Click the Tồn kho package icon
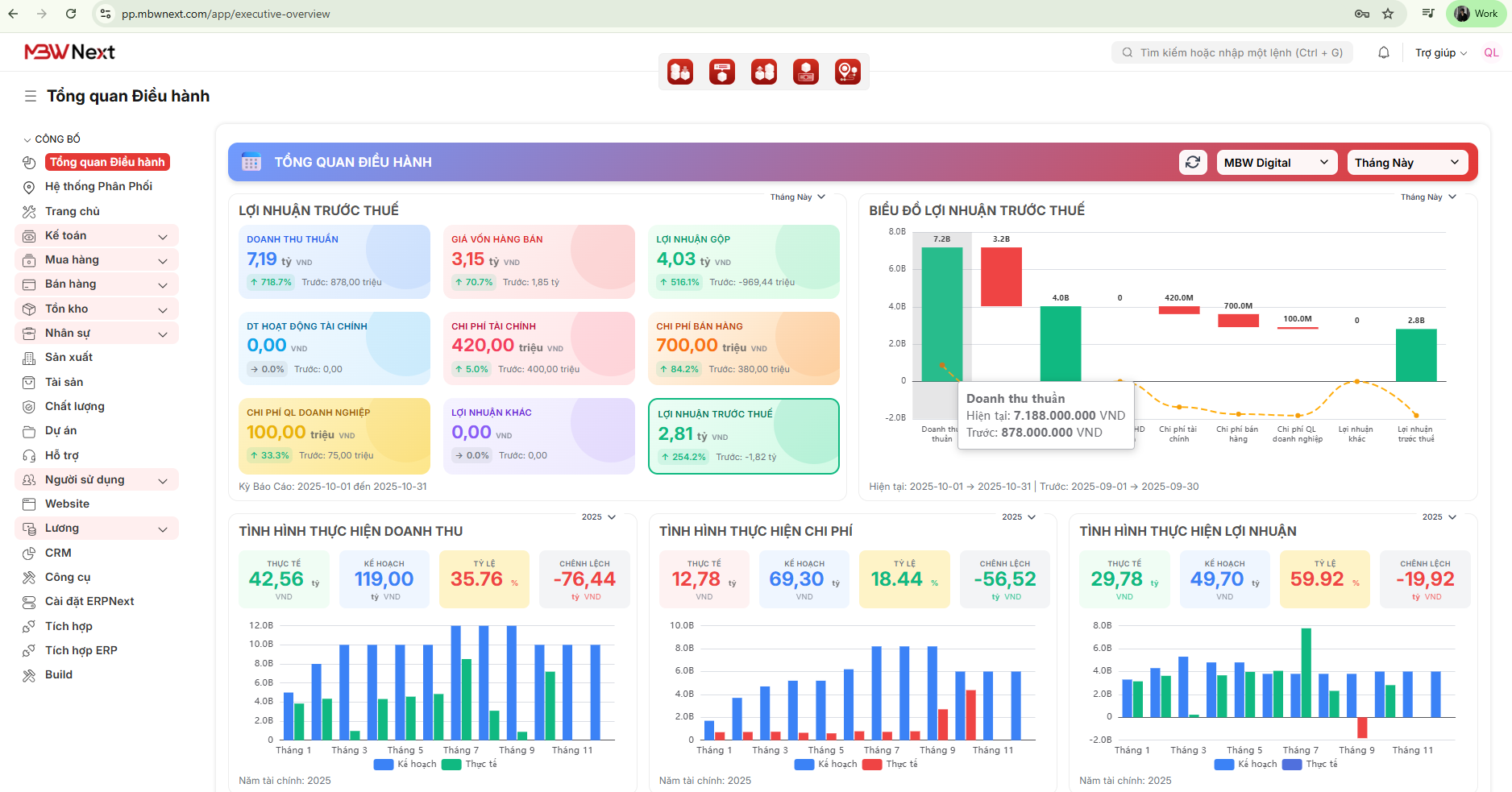 pos(29,309)
